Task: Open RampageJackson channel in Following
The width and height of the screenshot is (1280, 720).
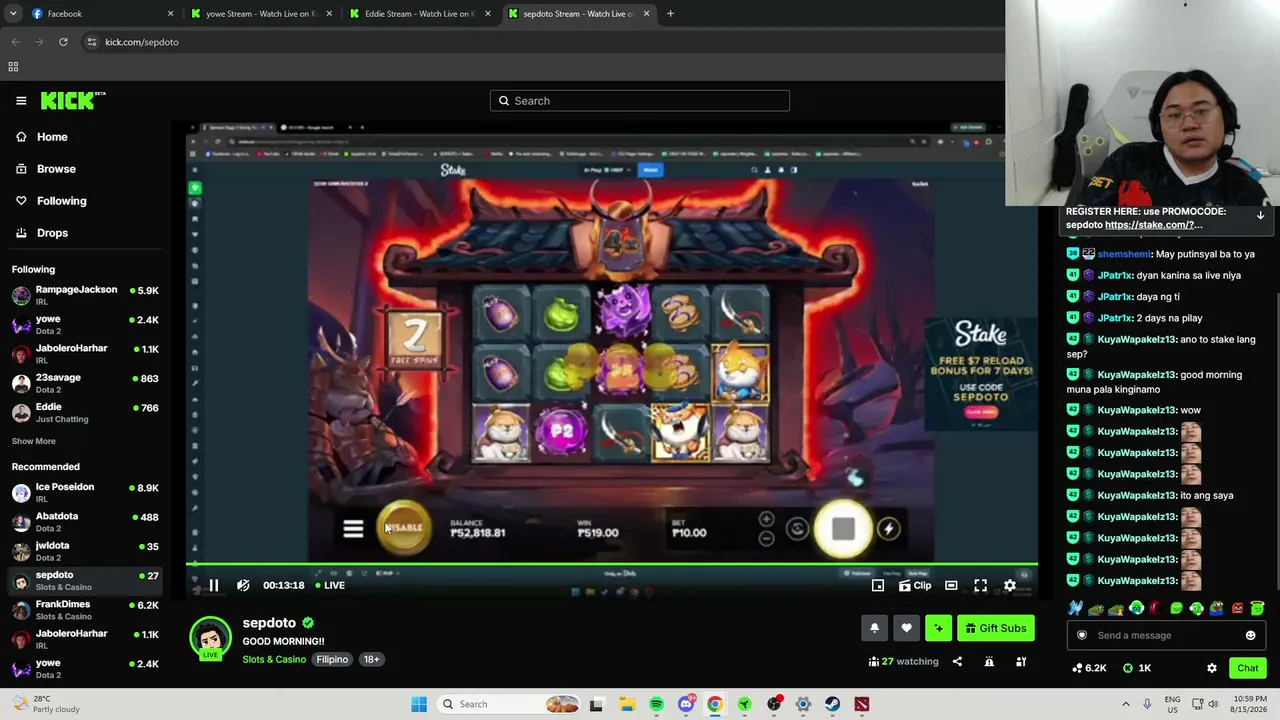Action: click(x=85, y=295)
